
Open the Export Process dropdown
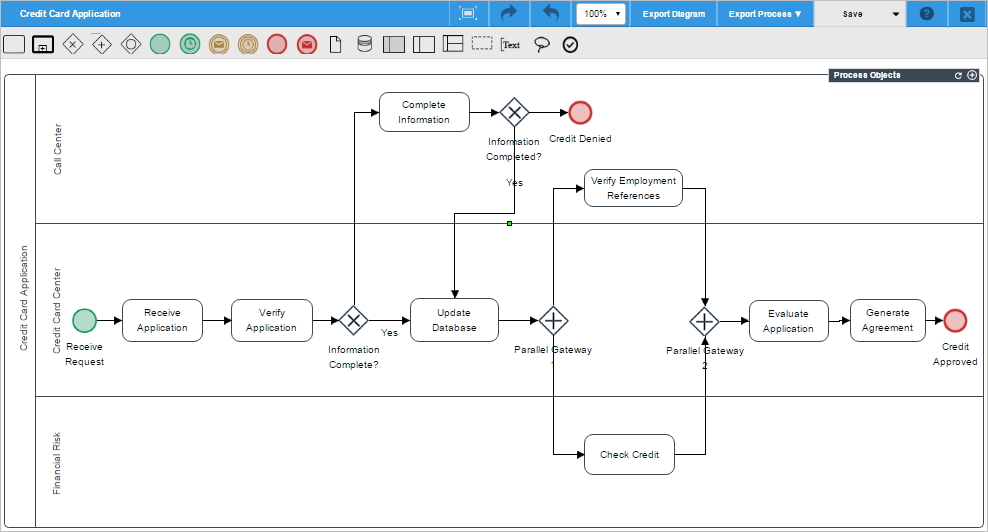(765, 14)
